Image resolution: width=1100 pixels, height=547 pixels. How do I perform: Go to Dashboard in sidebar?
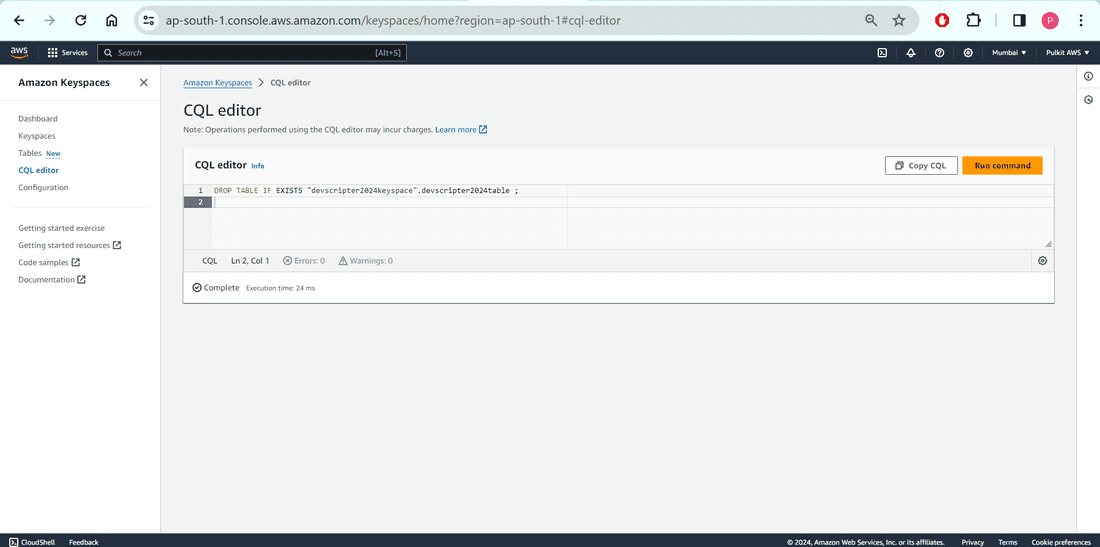tap(38, 119)
